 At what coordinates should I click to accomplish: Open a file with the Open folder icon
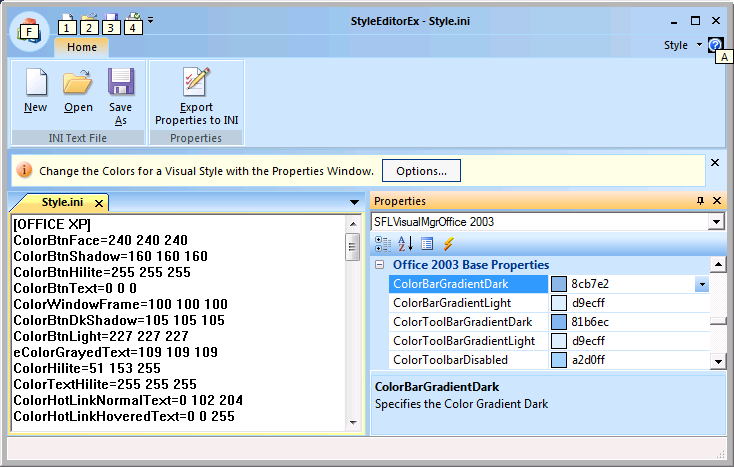coord(78,83)
